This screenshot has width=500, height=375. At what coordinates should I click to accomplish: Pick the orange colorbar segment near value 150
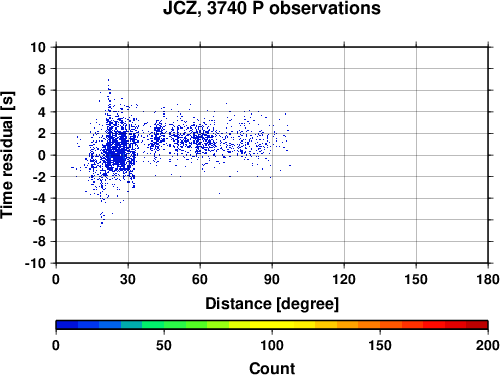pyautogui.click(x=380, y=325)
